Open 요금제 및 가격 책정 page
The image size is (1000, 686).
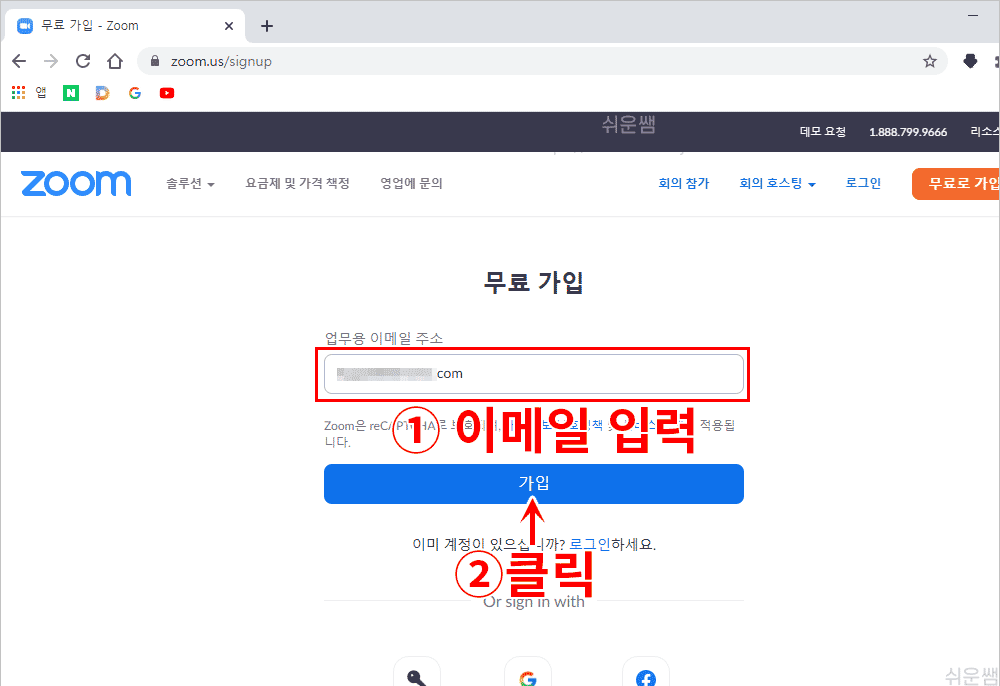click(297, 184)
